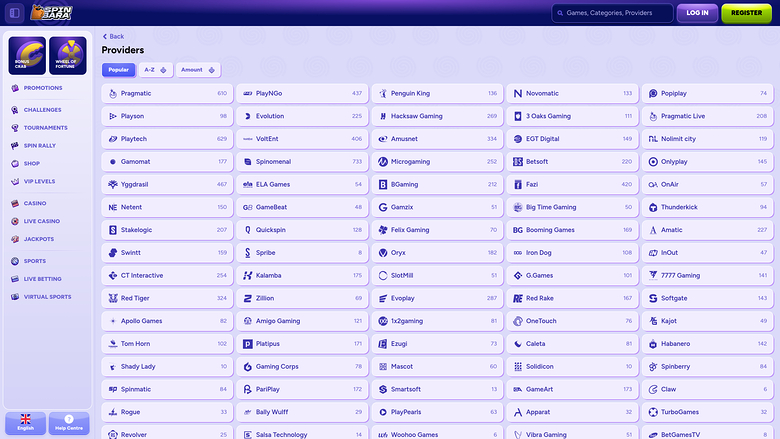The height and width of the screenshot is (439, 780).
Task: Open the Bonus Crab game tile
Action: [27, 55]
